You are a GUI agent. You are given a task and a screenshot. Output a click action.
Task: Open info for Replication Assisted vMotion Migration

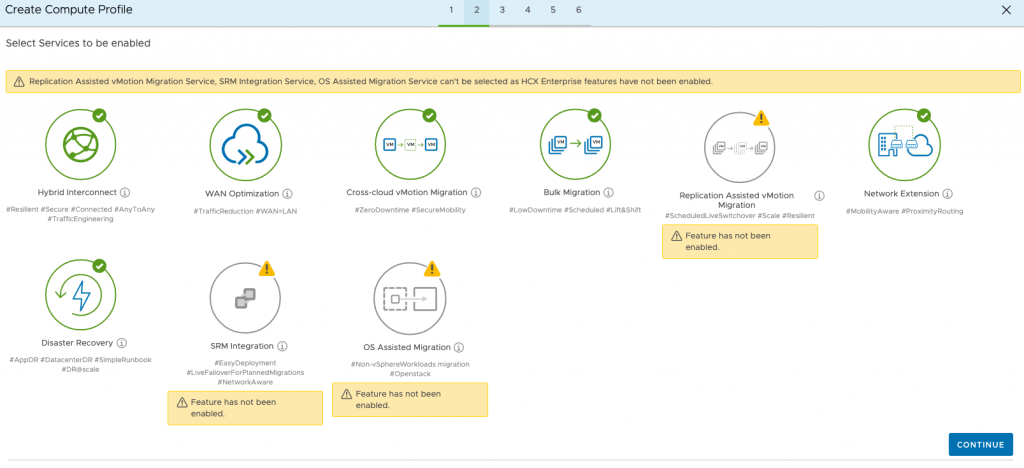click(820, 196)
